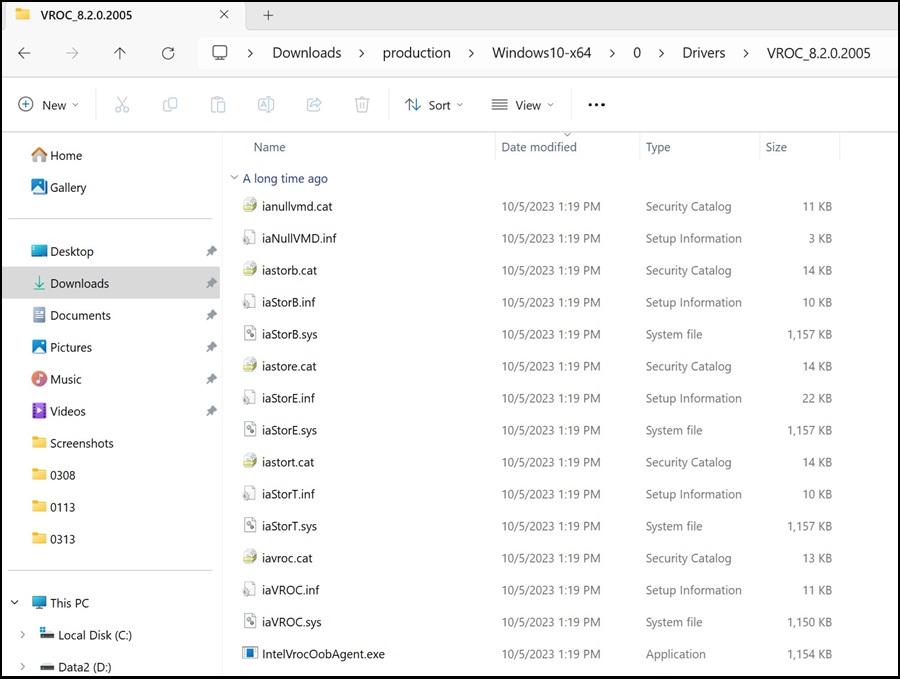The width and height of the screenshot is (900, 680).
Task: Open the See more toolbar menu
Action: [x=596, y=104]
